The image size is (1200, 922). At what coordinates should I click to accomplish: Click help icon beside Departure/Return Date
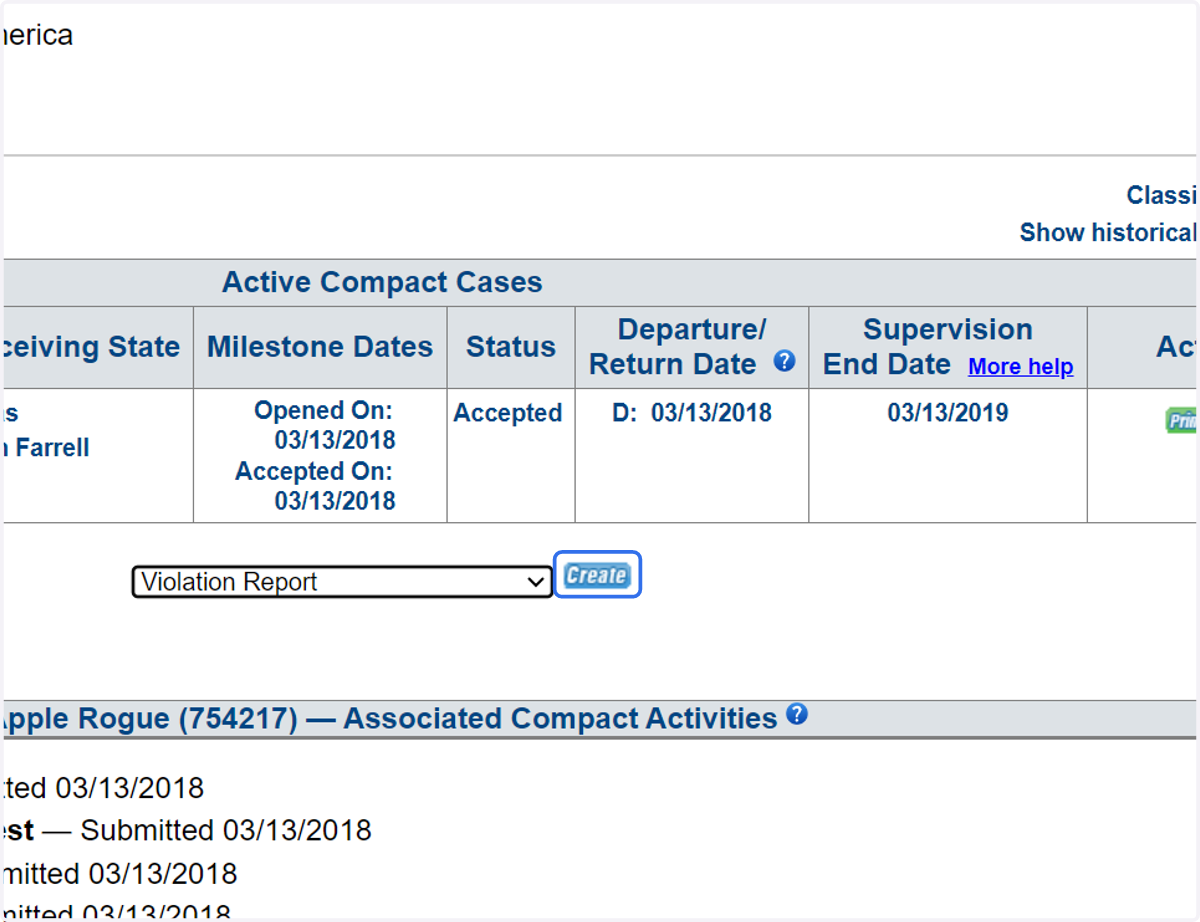(785, 361)
